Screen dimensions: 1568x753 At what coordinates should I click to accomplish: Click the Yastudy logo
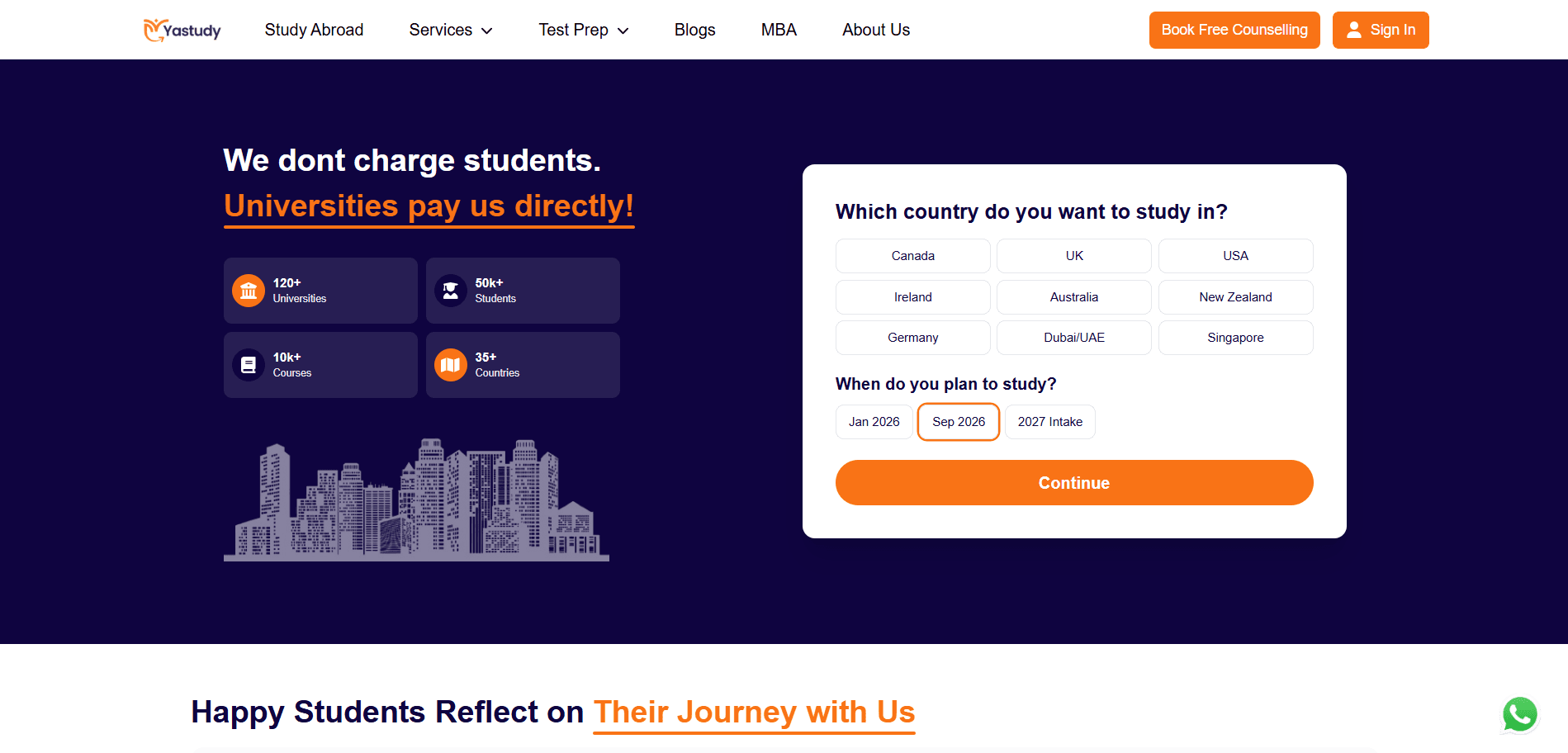(x=182, y=31)
